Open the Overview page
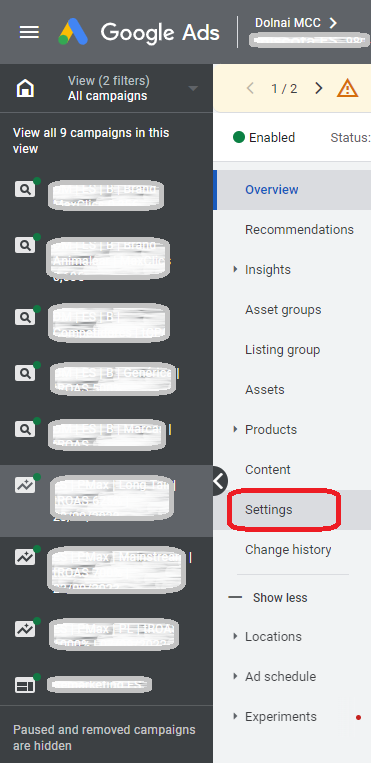This screenshot has height=763, width=371. (272, 190)
